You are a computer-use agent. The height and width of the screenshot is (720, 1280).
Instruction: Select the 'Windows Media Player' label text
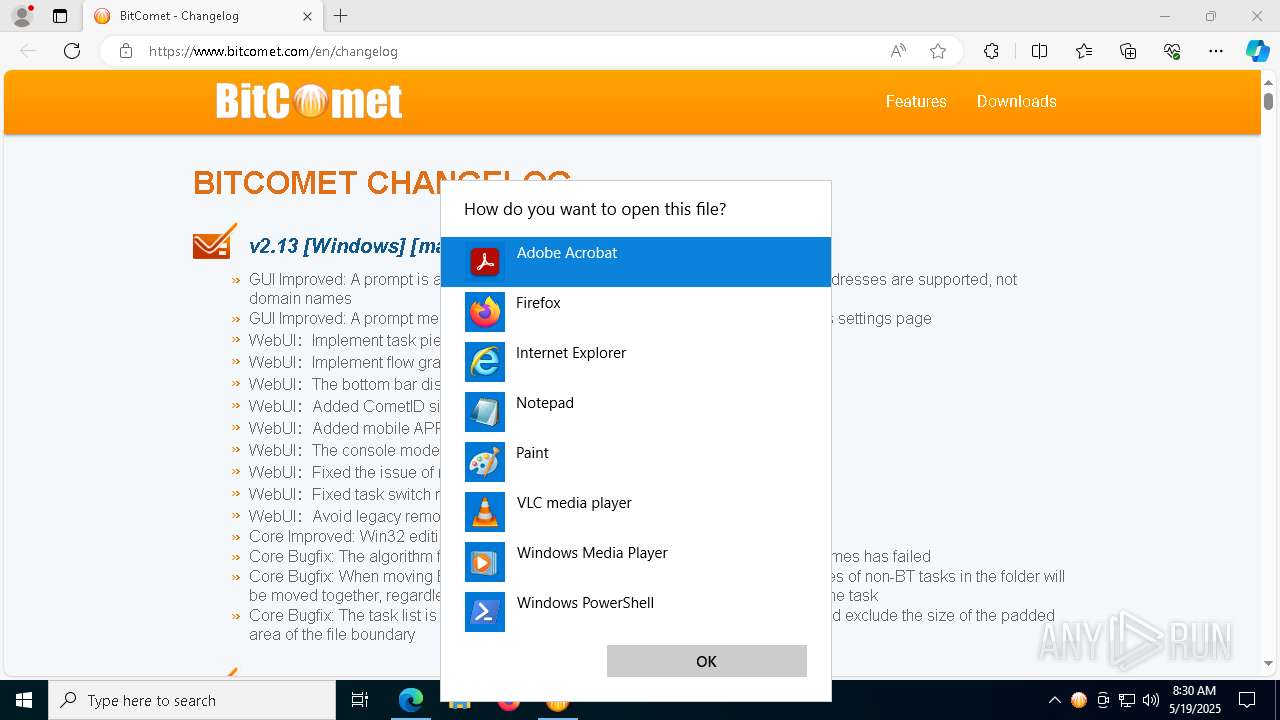coord(592,553)
